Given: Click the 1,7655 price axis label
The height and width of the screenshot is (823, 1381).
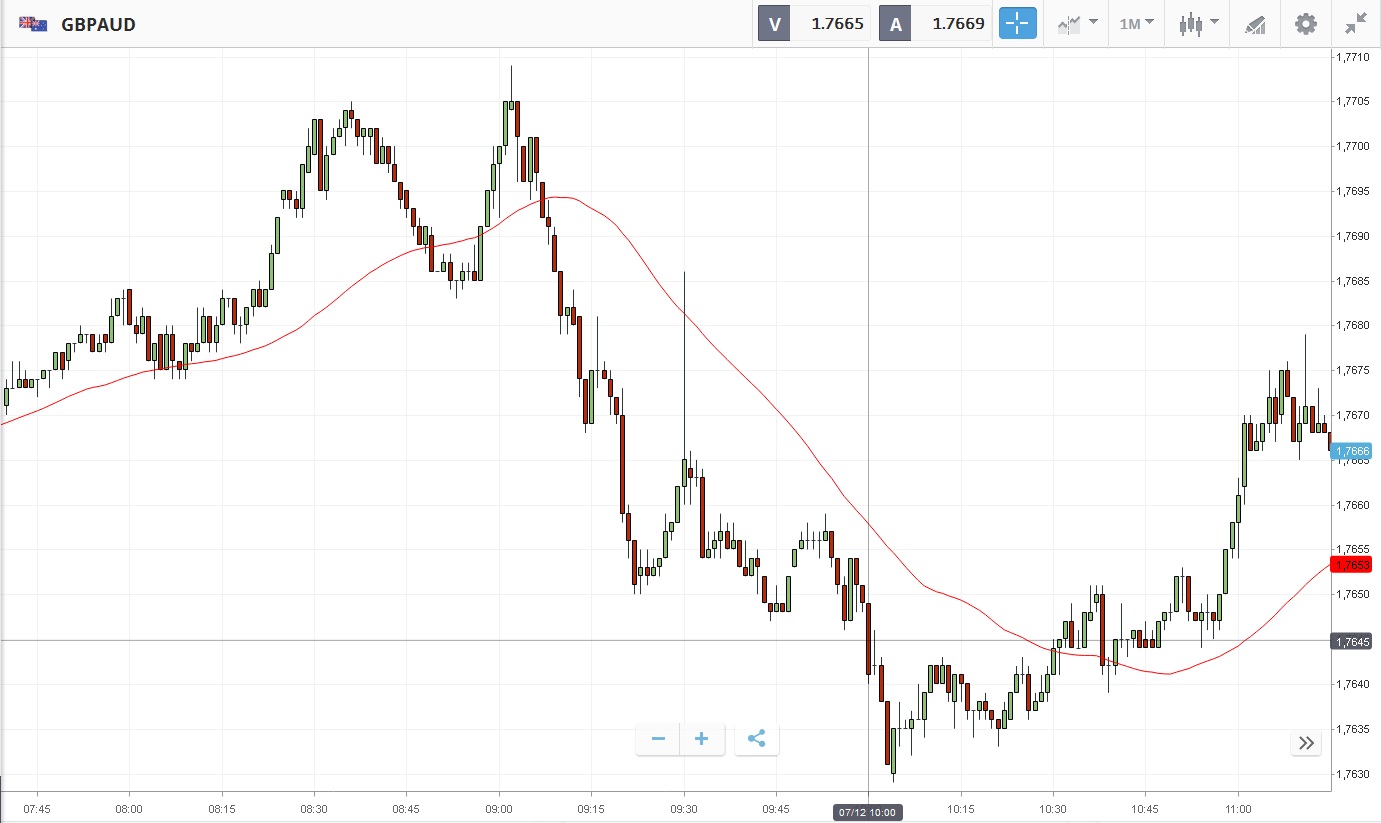Looking at the screenshot, I should click(x=1353, y=549).
